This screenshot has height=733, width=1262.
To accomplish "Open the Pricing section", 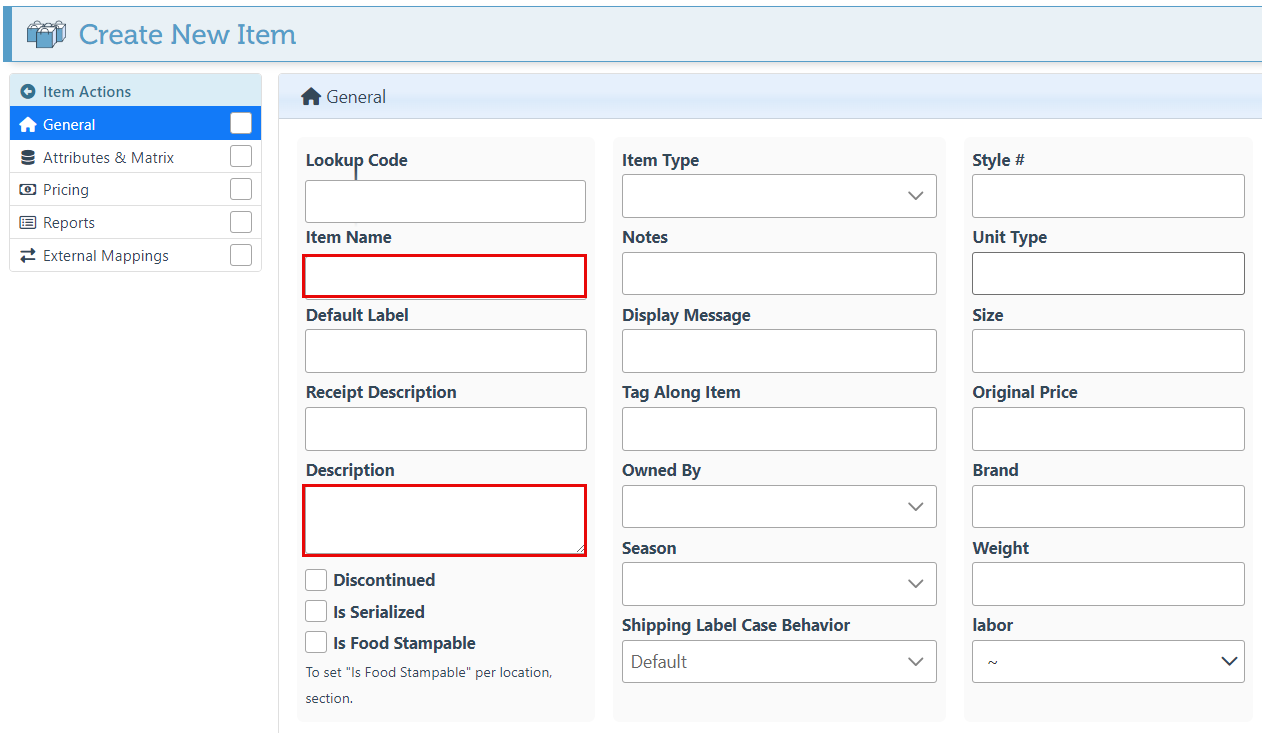I will click(66, 190).
